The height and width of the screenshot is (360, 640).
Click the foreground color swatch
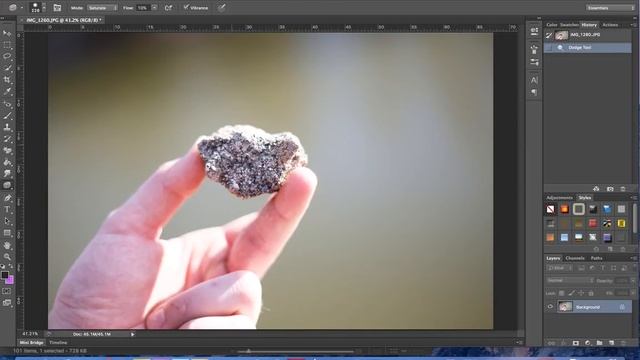click(x=5, y=275)
